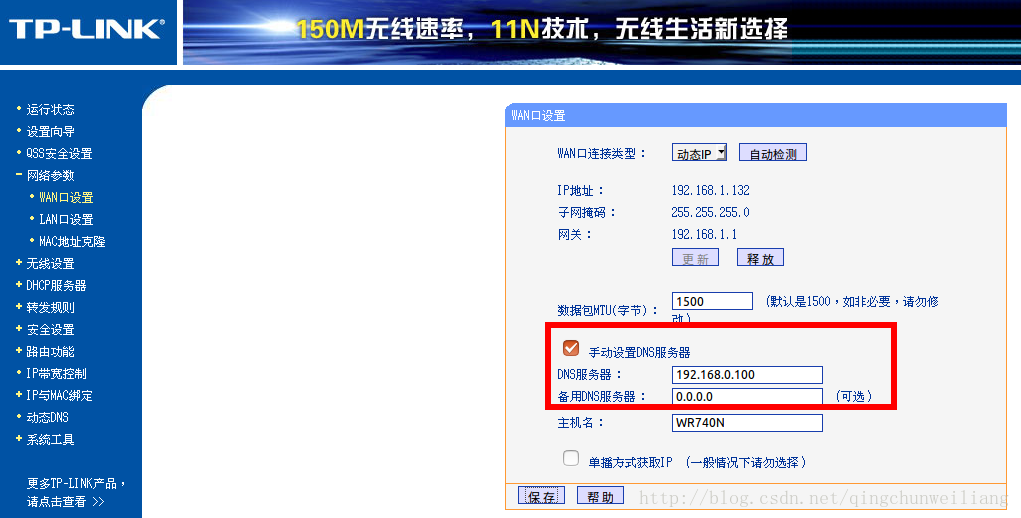This screenshot has width=1021, height=518.
Task: Follow the 更多TP-LINK产品 link
Action: [76, 493]
